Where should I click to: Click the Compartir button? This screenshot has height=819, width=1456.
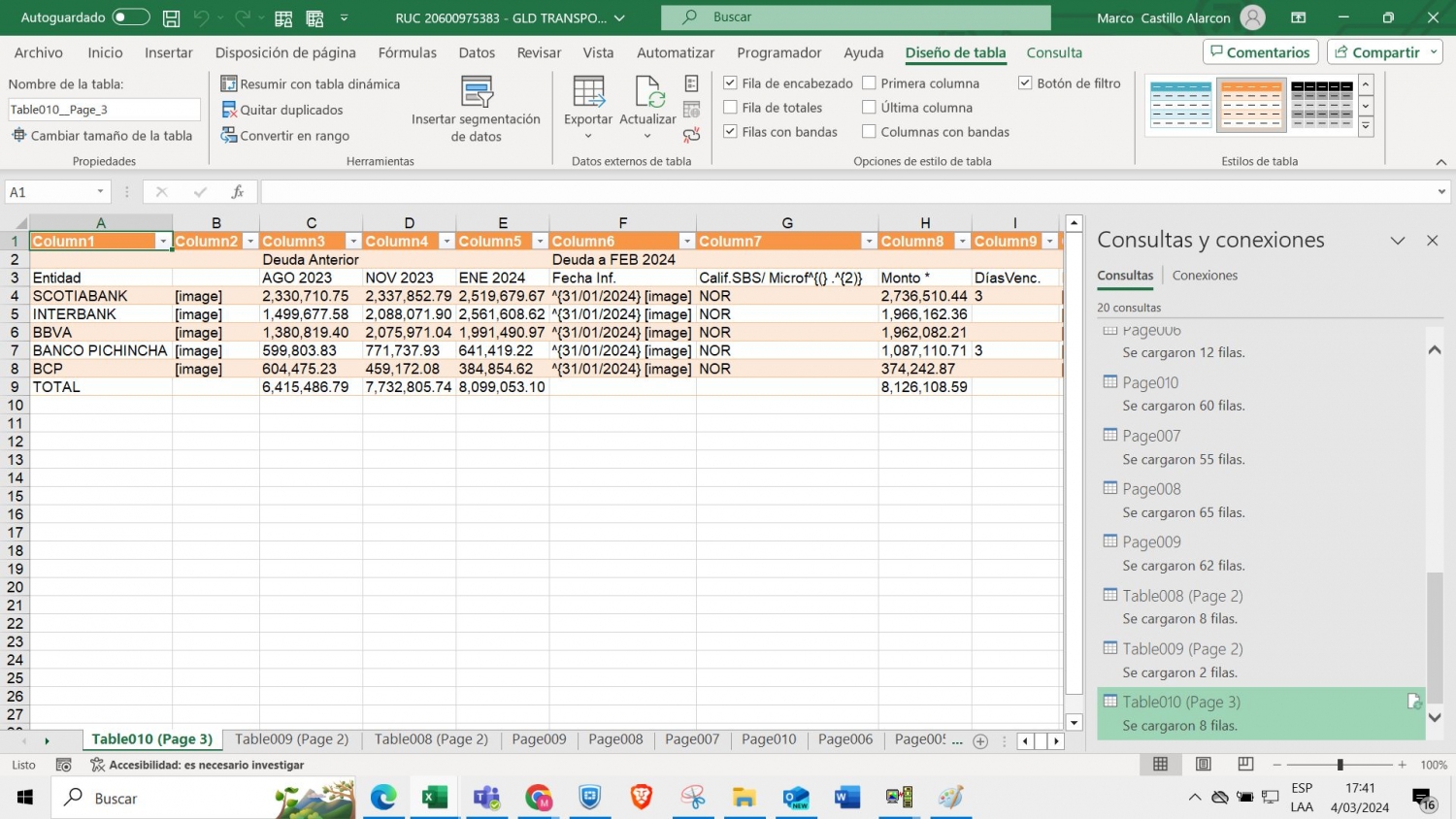click(1384, 52)
